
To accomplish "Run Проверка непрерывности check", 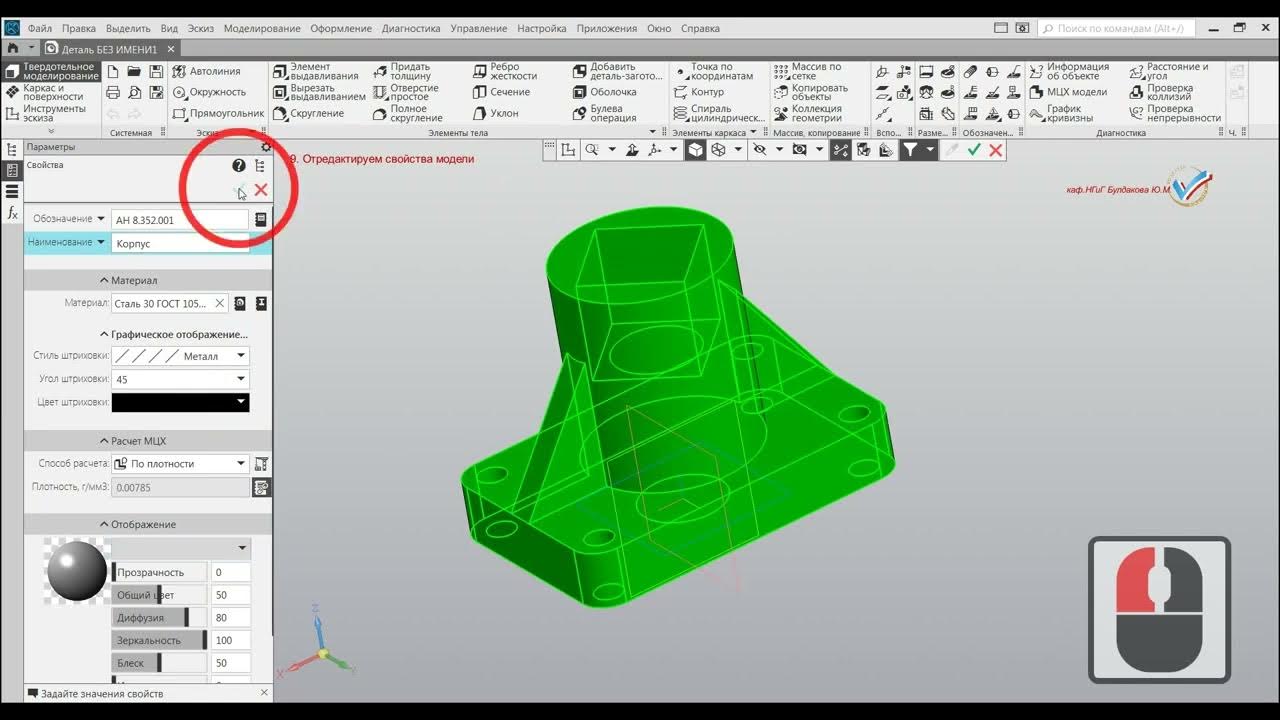I will coord(1175,113).
